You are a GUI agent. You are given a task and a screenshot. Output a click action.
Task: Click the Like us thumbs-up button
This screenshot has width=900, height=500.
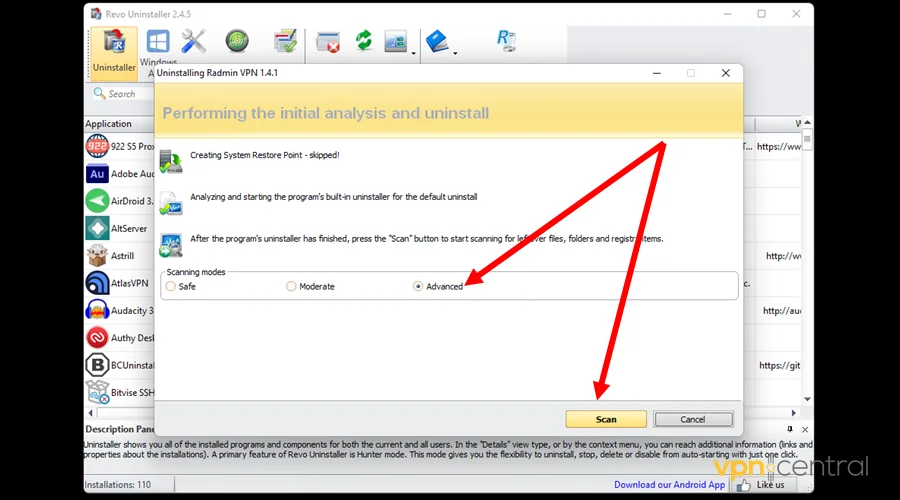[761, 485]
